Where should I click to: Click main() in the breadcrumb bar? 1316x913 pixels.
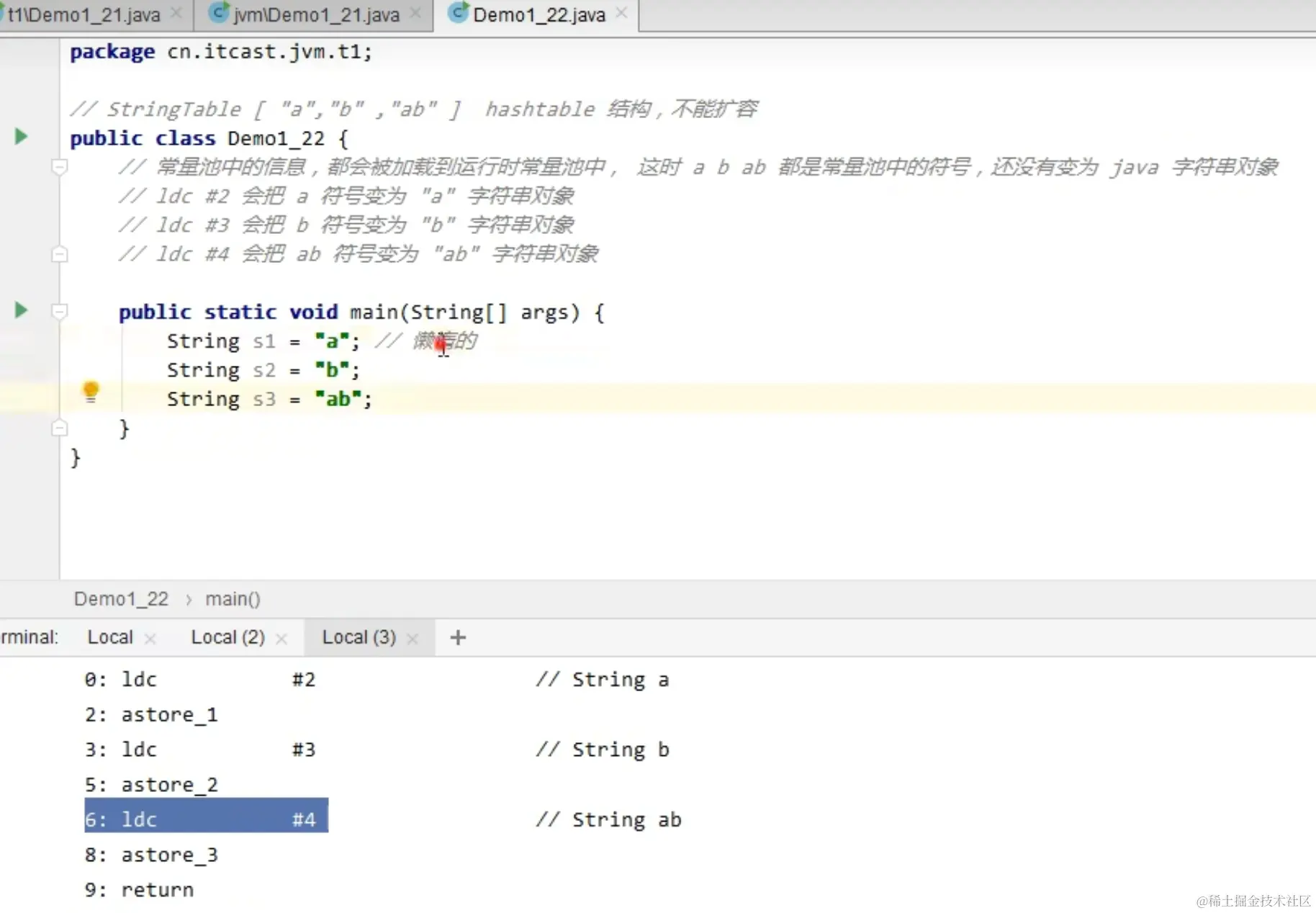233,599
